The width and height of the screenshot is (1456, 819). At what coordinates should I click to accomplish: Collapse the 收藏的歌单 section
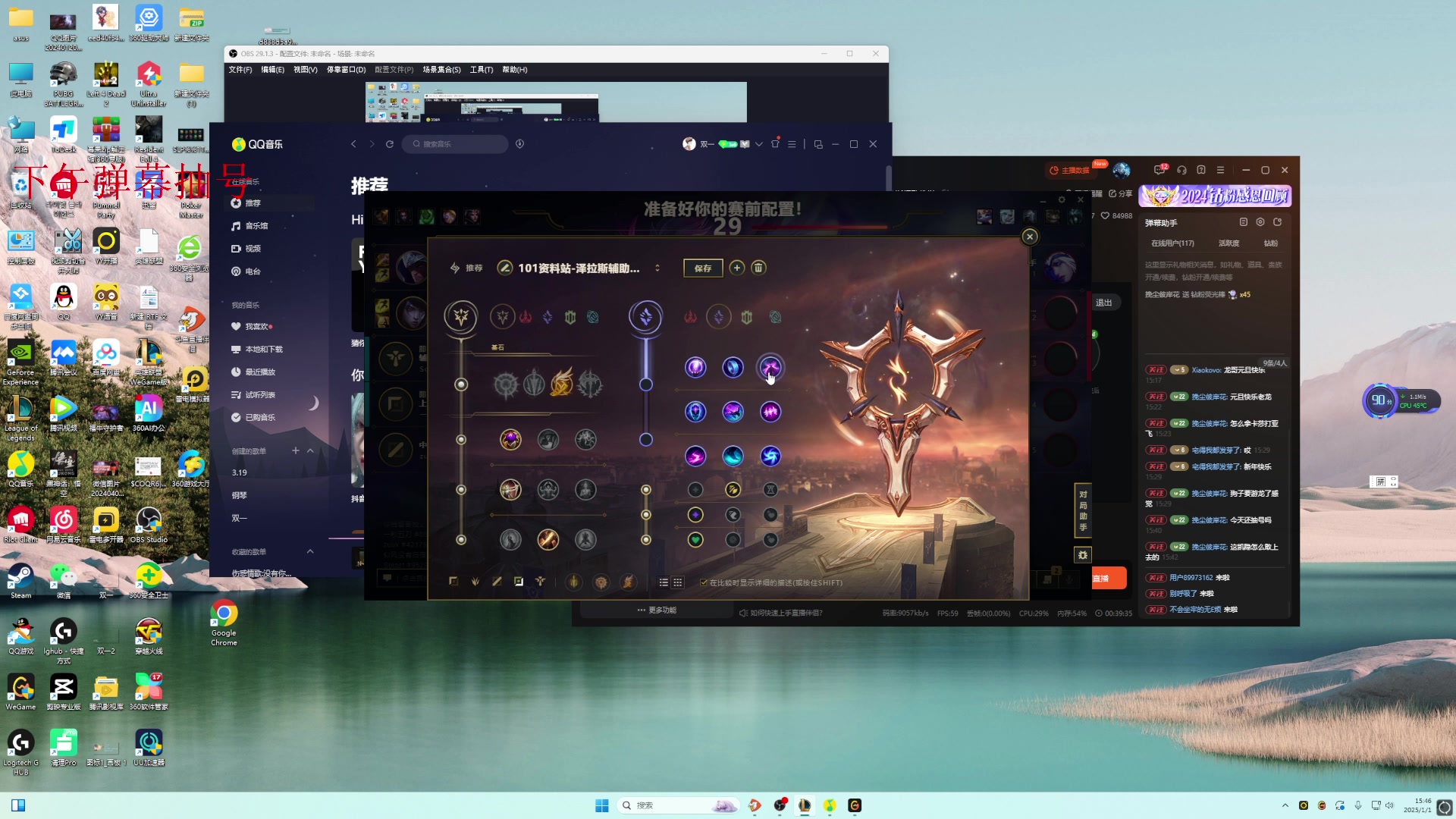coord(310,552)
